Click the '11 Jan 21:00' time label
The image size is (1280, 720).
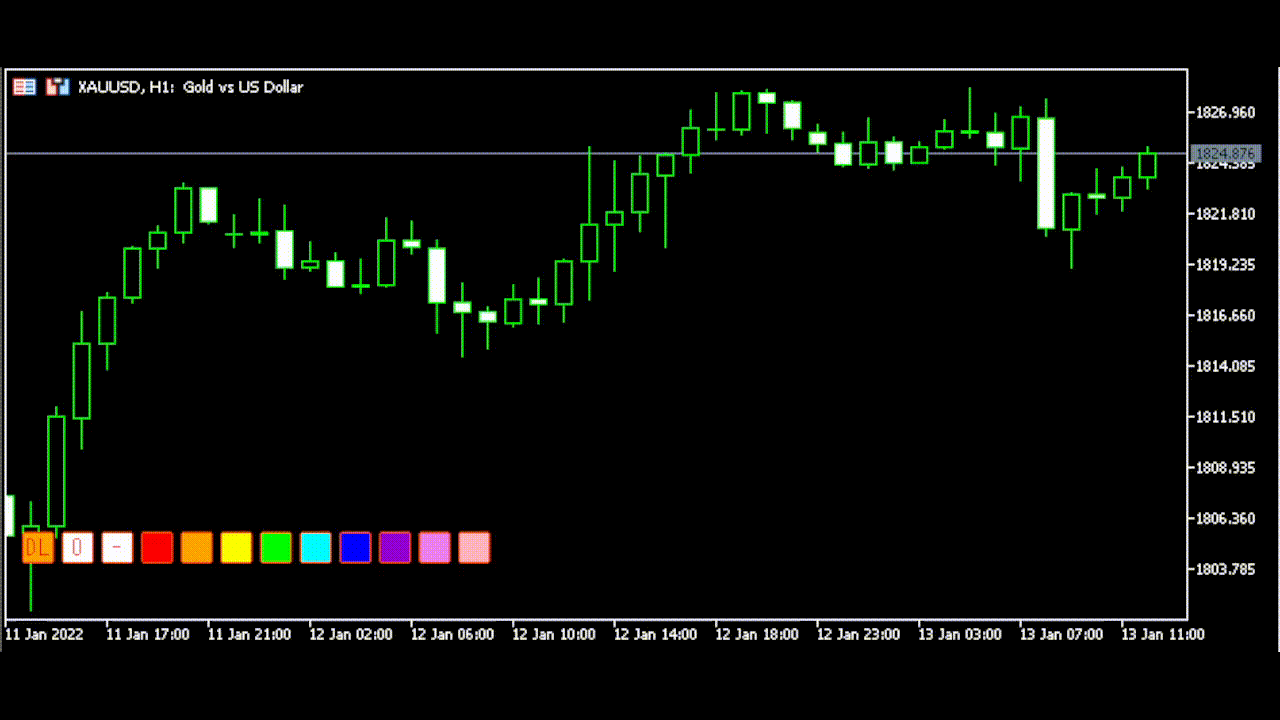(x=249, y=634)
